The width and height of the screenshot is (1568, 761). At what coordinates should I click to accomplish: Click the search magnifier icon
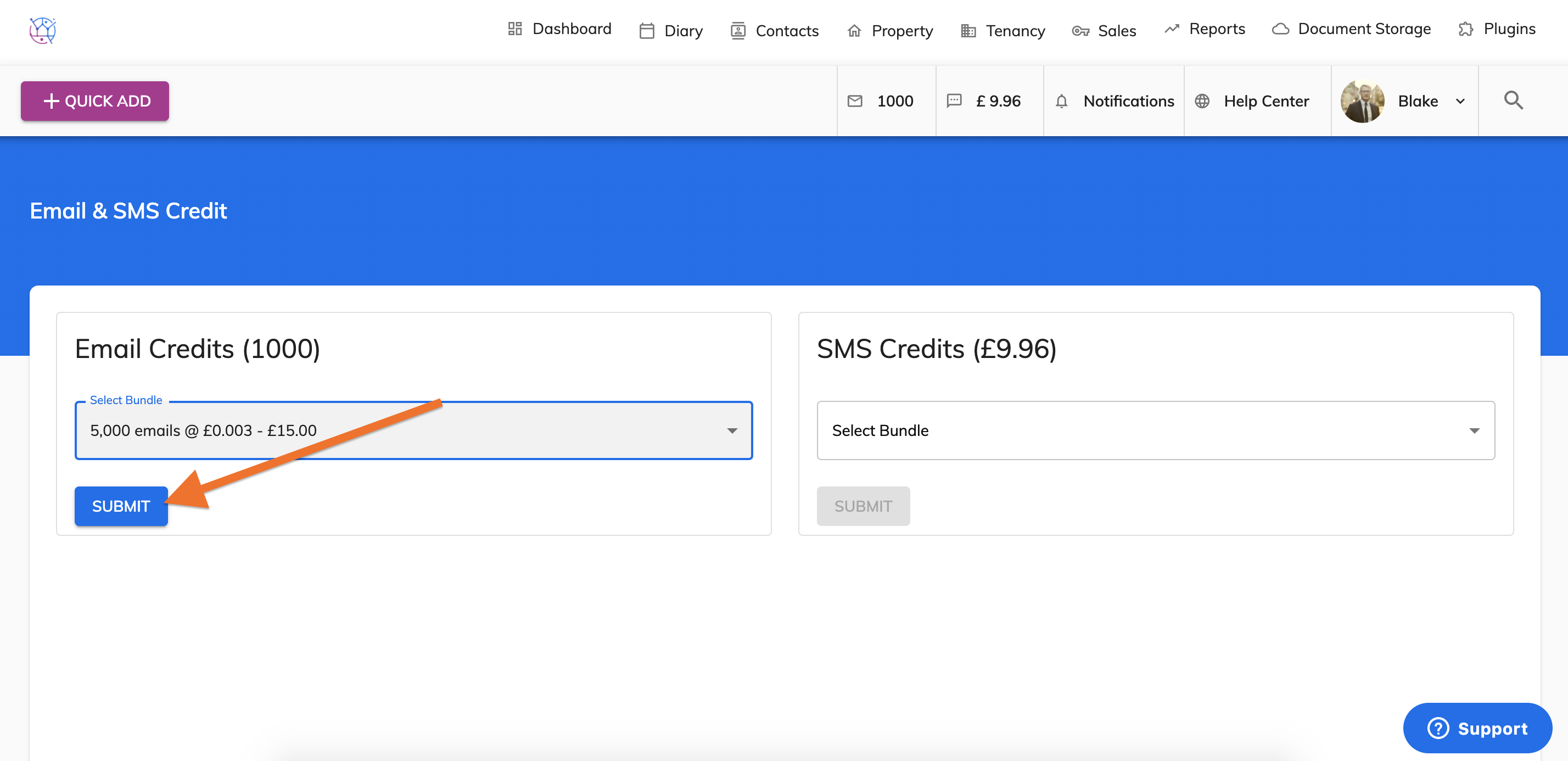(x=1513, y=100)
